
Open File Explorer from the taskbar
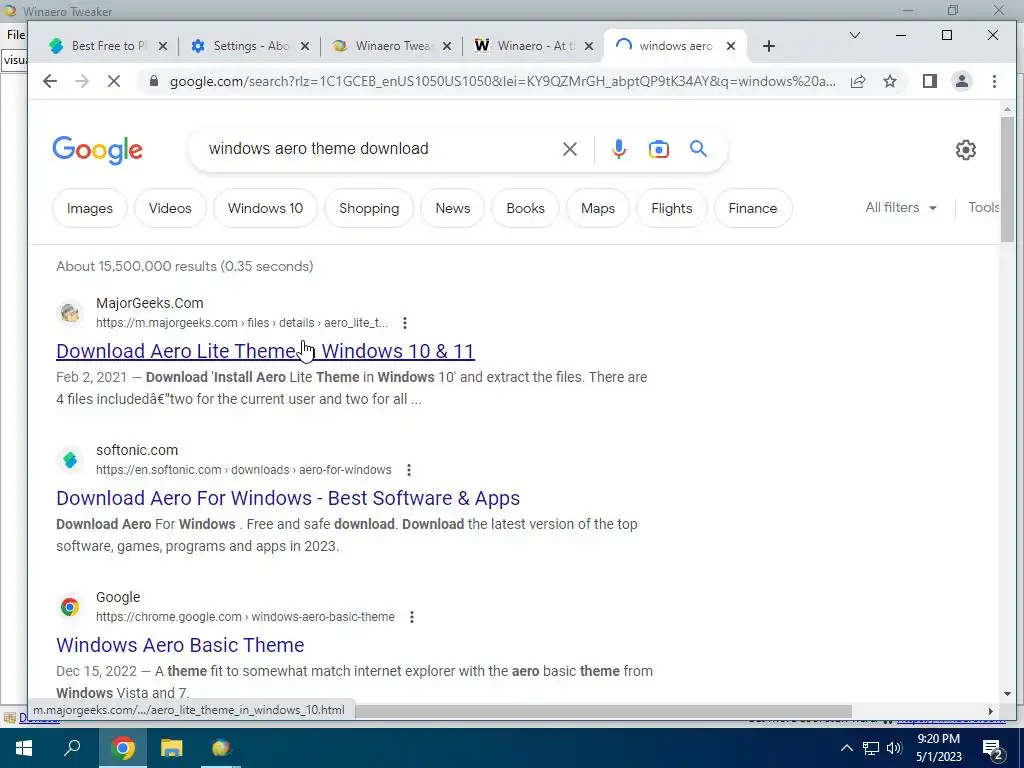172,748
